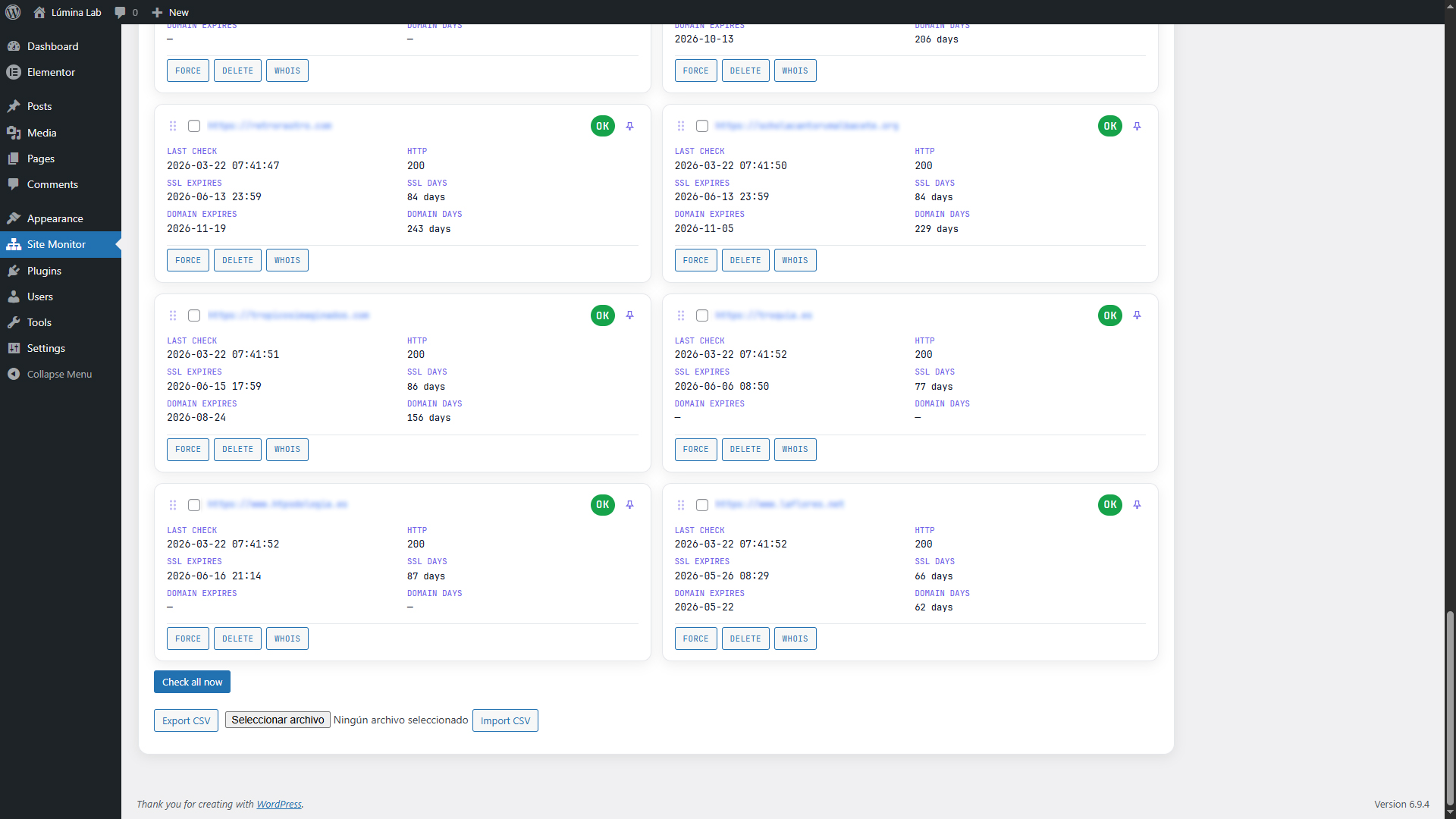Go to Plugins in sidebar
This screenshot has width=1456, height=819.
point(44,271)
